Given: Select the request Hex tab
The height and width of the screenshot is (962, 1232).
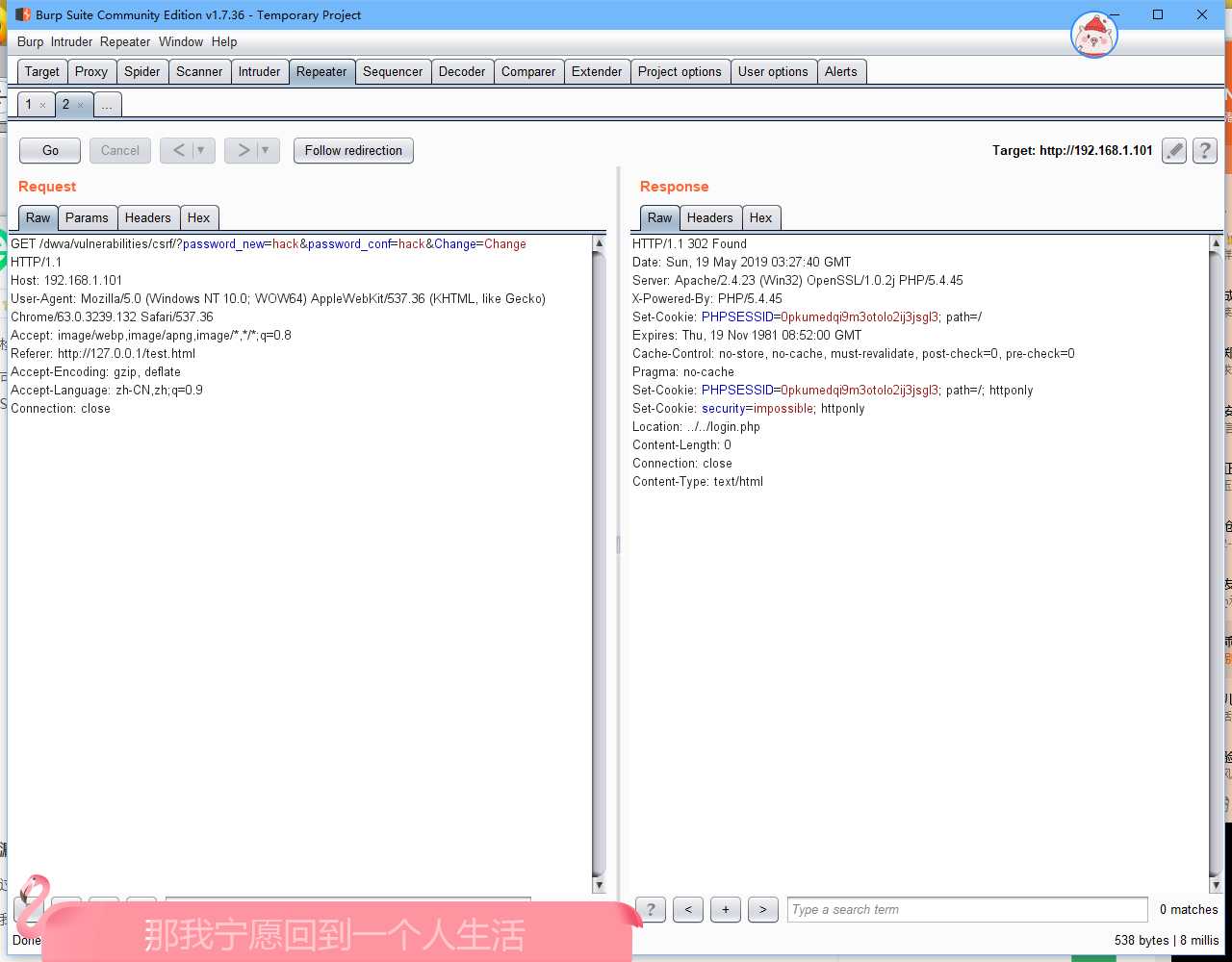Looking at the screenshot, I should pyautogui.click(x=198, y=217).
